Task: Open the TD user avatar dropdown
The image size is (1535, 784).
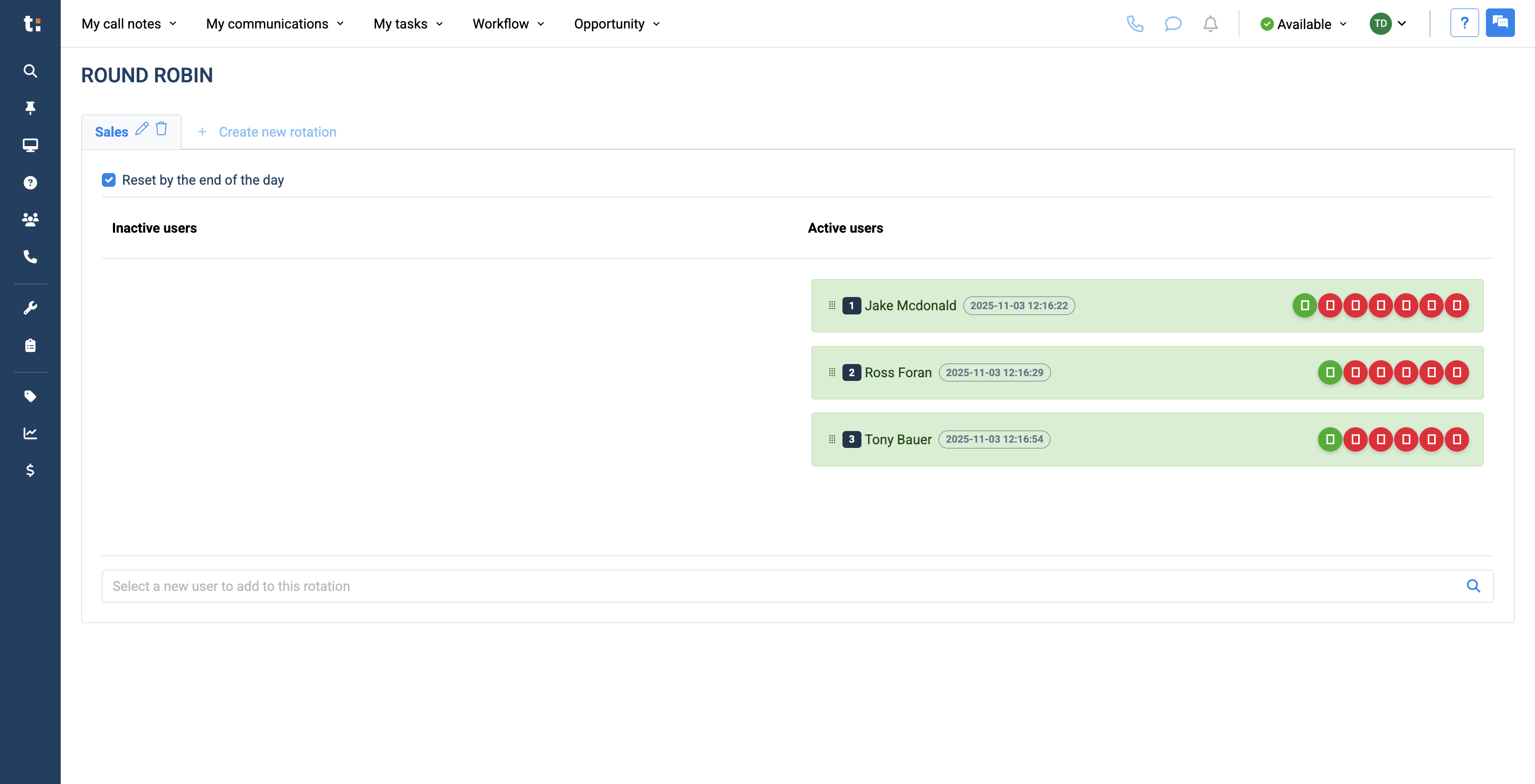Action: point(1388,24)
